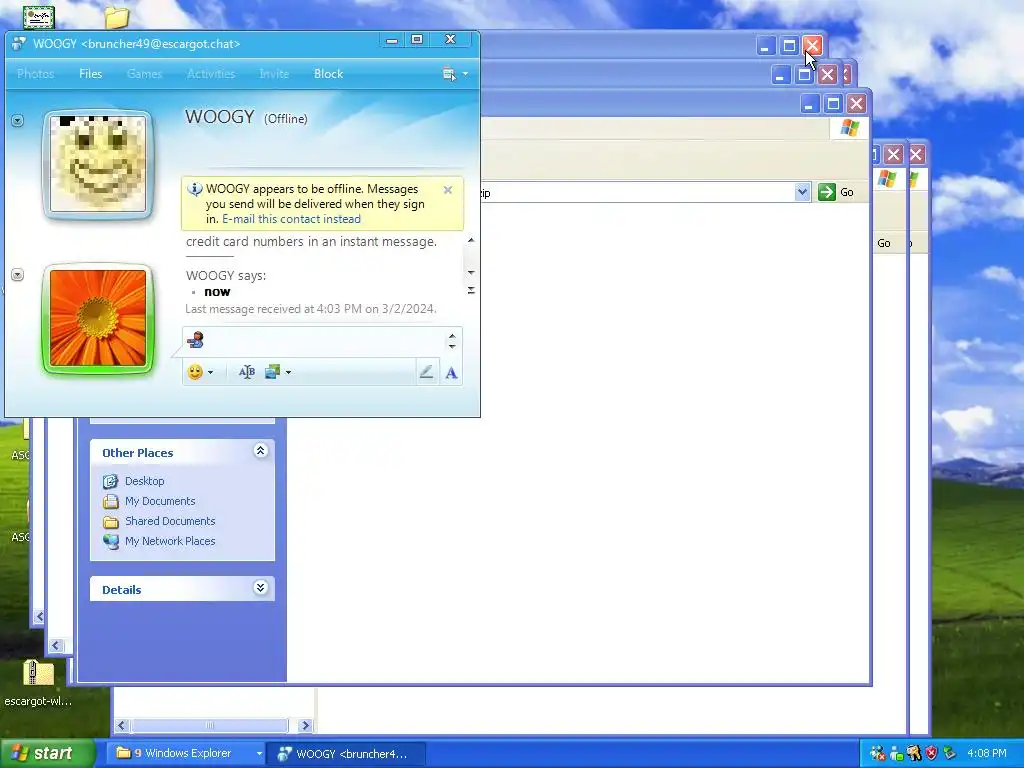Click the tray person icon with green badge
The image size is (1024, 768).
(897, 754)
